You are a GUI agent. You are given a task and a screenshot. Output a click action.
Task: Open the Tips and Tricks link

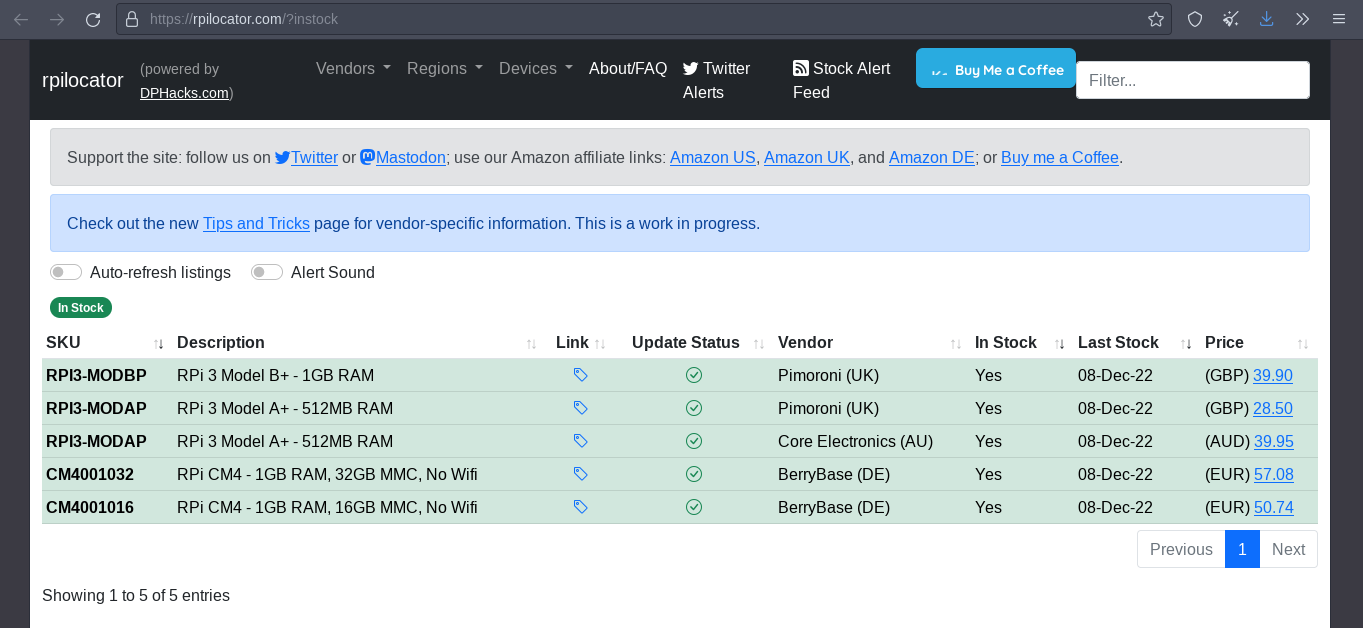tap(256, 223)
